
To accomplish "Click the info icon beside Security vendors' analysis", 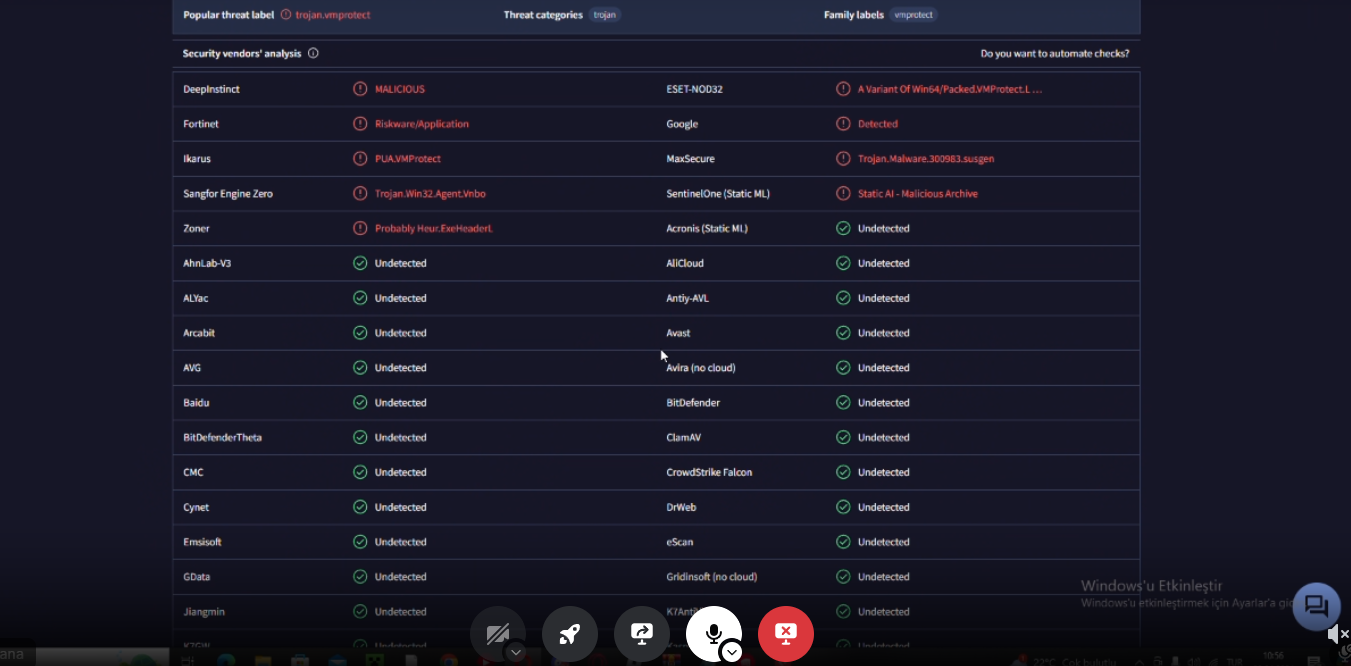I will pyautogui.click(x=313, y=54).
